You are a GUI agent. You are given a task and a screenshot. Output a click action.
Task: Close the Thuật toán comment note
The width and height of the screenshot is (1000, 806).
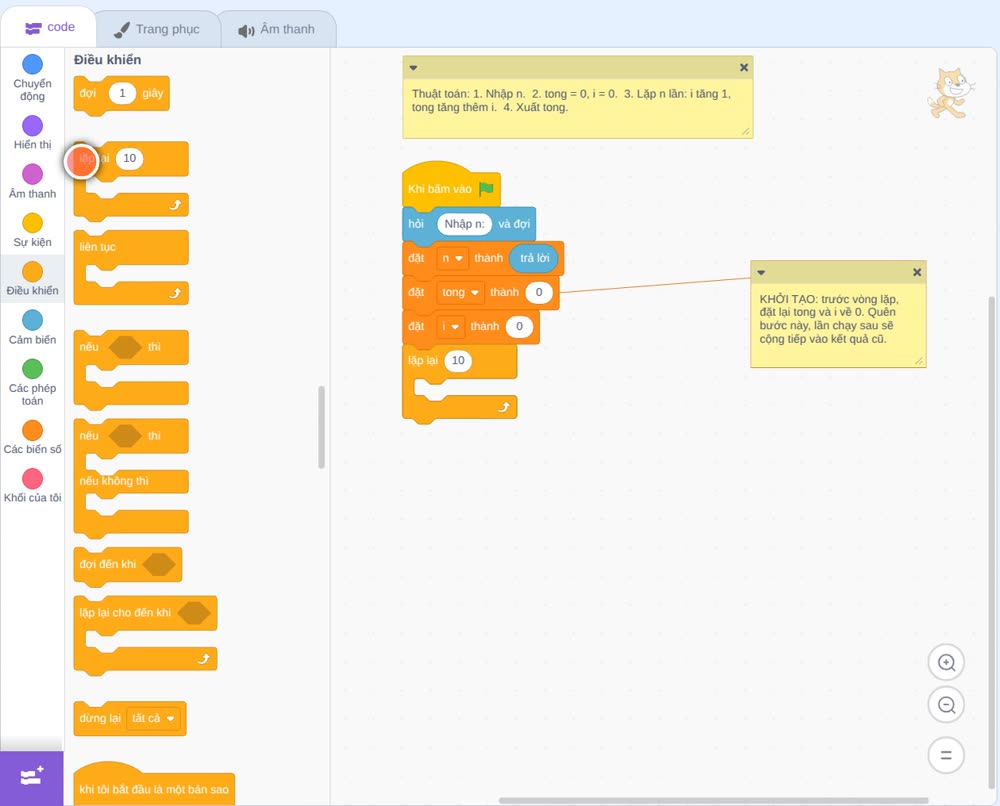point(744,67)
